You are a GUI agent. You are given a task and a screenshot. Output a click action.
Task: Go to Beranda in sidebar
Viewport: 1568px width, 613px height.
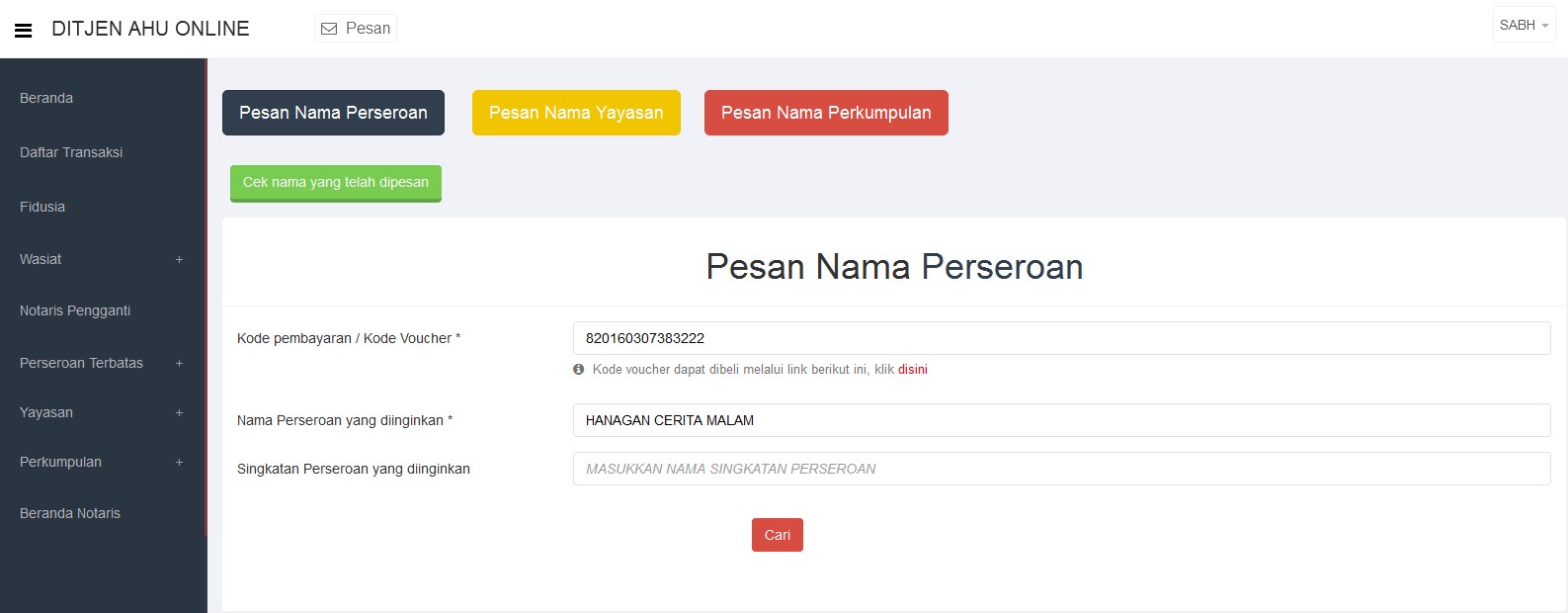pos(46,98)
